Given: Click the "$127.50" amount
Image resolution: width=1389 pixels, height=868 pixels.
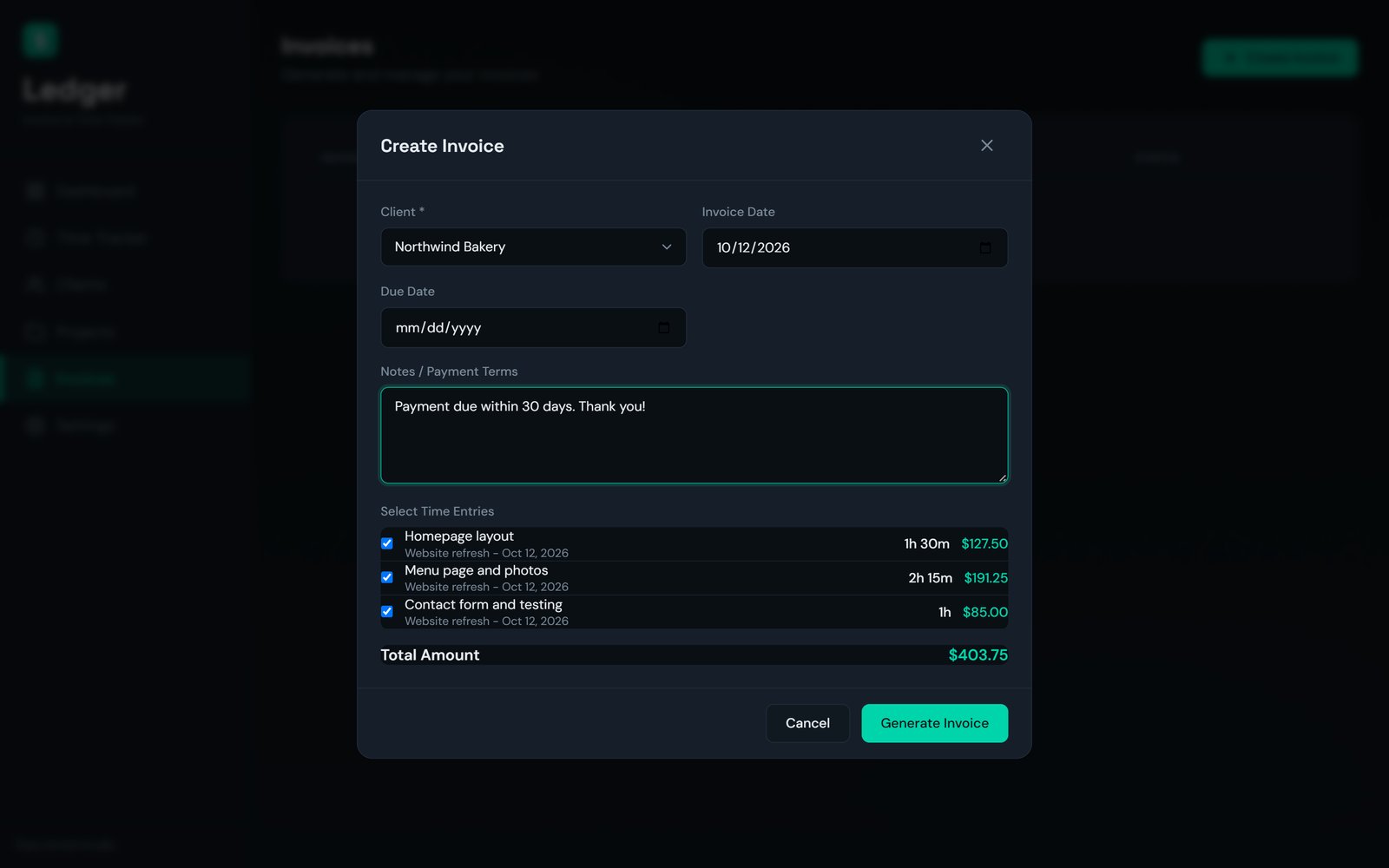Looking at the screenshot, I should point(984,544).
